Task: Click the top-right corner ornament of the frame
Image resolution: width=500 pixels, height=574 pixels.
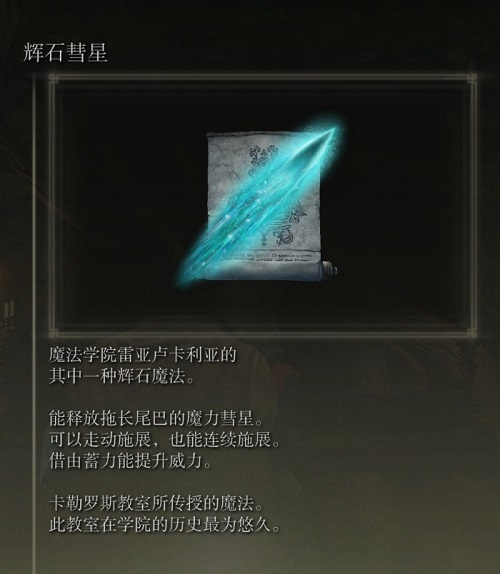Action: [x=471, y=79]
